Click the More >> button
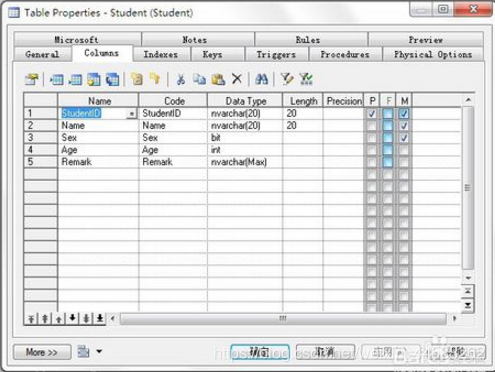495x372 pixels. 42,352
